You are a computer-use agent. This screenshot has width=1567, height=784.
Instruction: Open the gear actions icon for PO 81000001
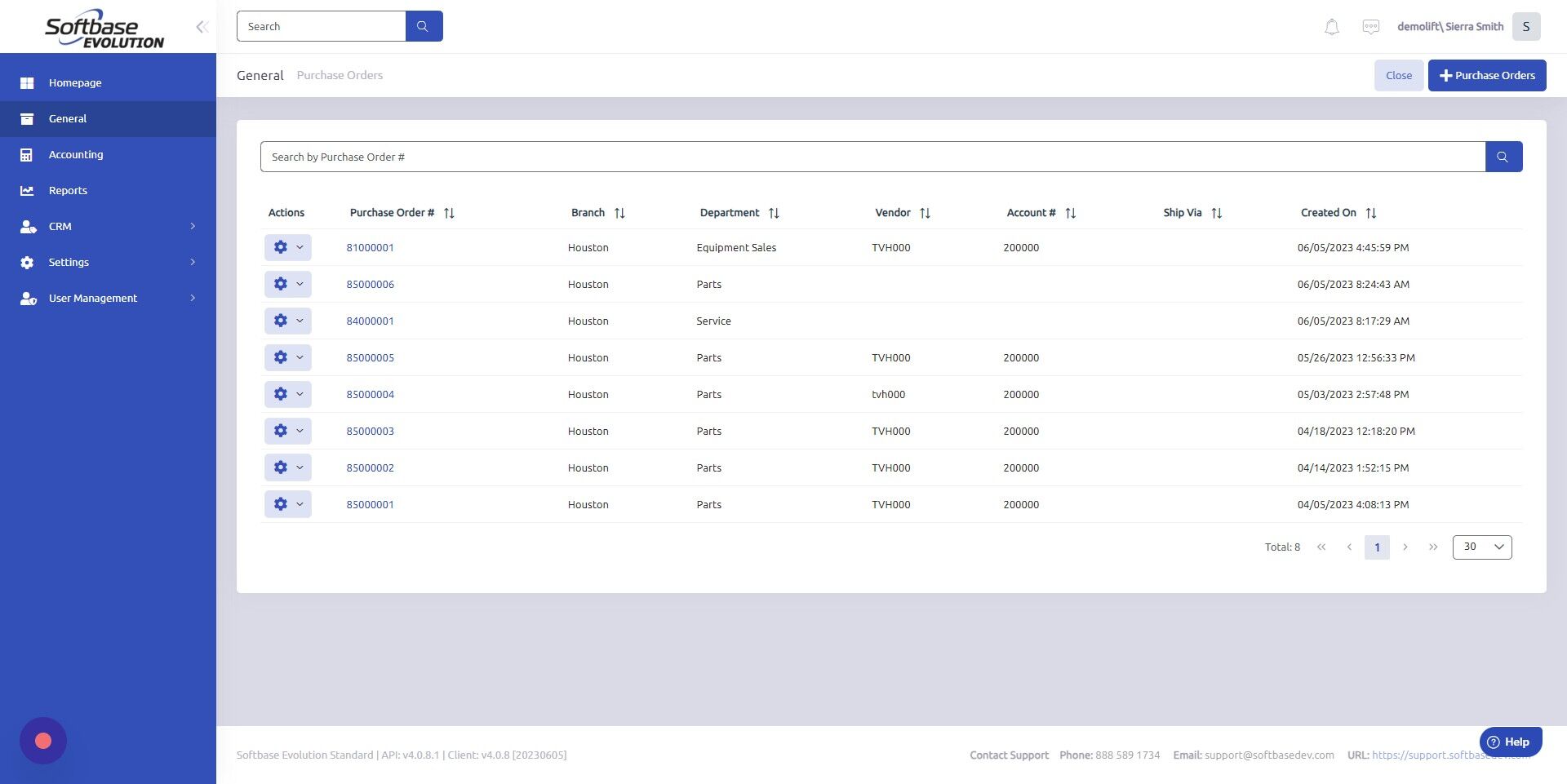[x=281, y=246]
